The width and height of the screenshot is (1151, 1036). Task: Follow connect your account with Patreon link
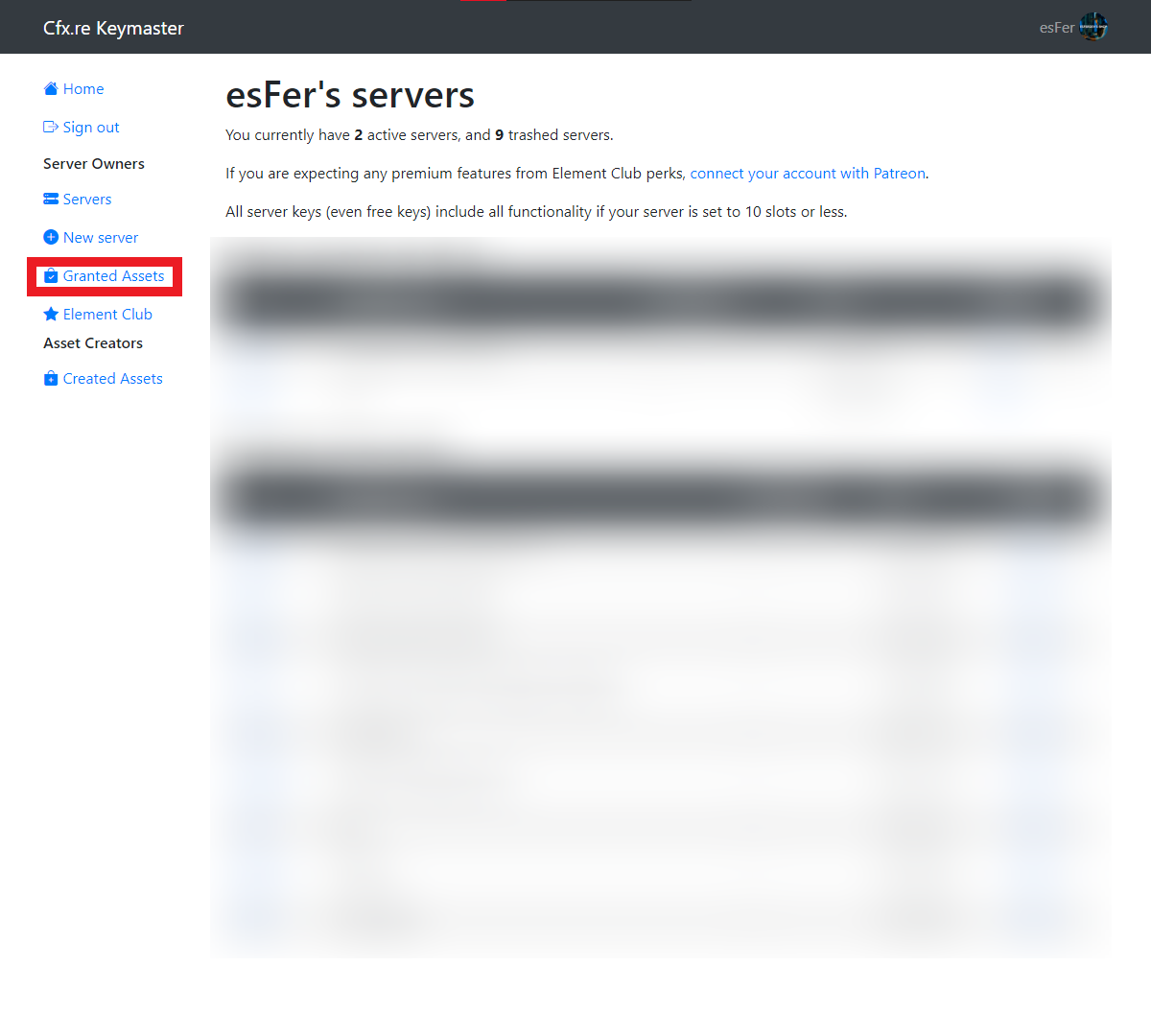pyautogui.click(x=808, y=174)
